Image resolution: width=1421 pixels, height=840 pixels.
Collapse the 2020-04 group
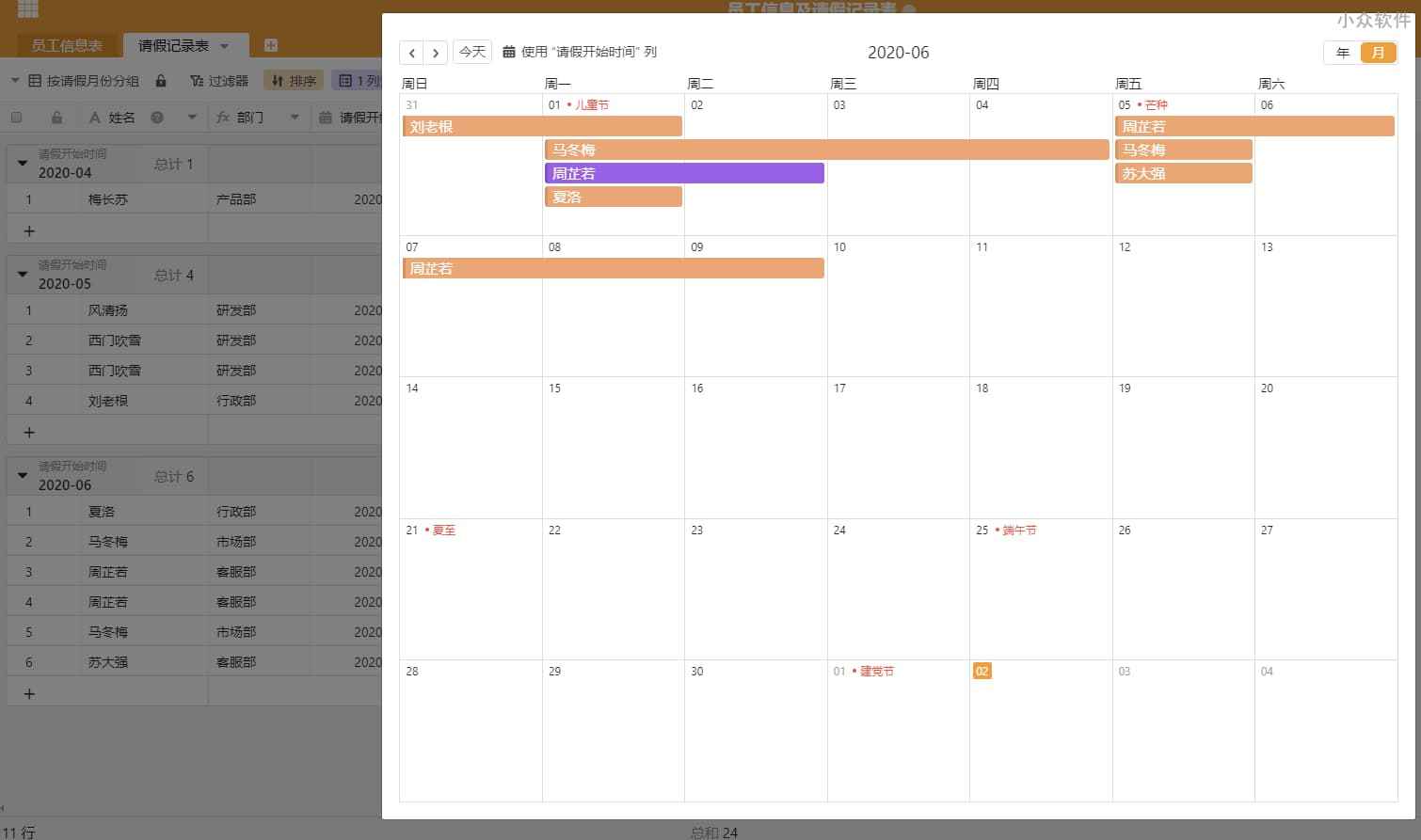coord(23,164)
